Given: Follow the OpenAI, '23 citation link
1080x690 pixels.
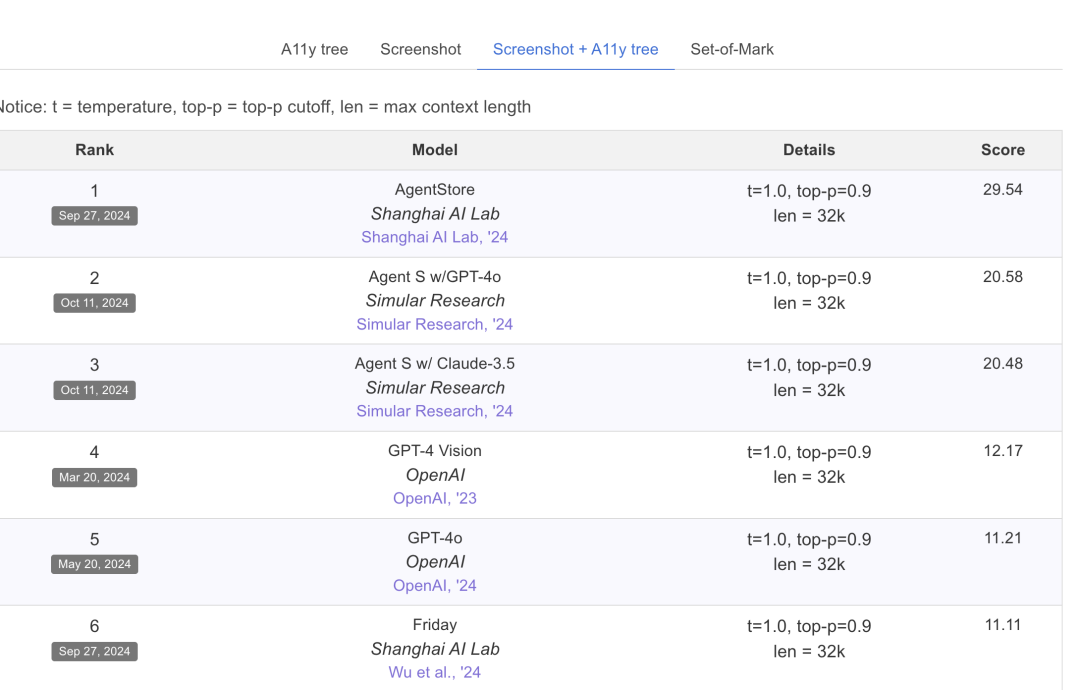Looking at the screenshot, I should (x=434, y=498).
